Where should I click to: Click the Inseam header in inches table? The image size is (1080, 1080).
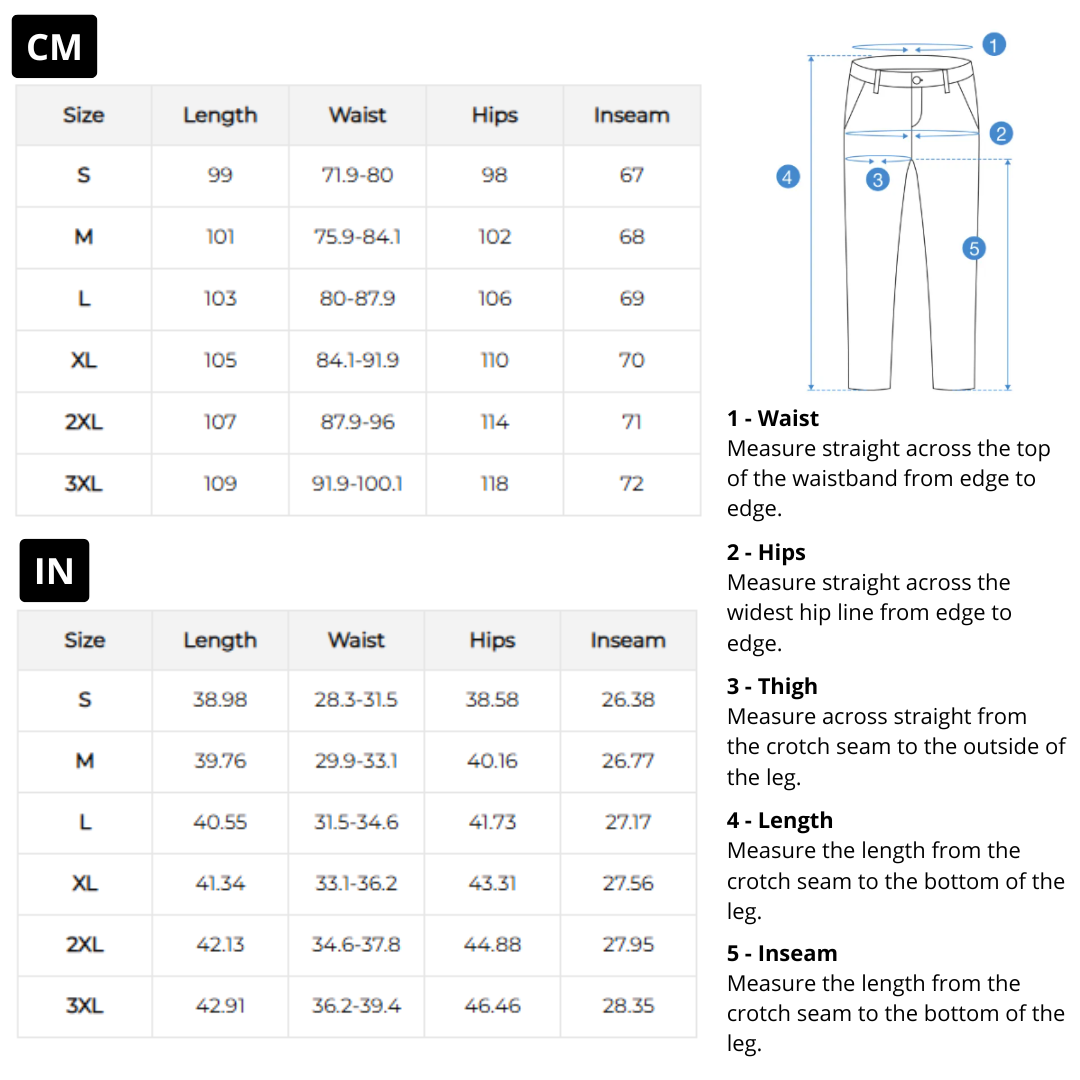click(627, 640)
